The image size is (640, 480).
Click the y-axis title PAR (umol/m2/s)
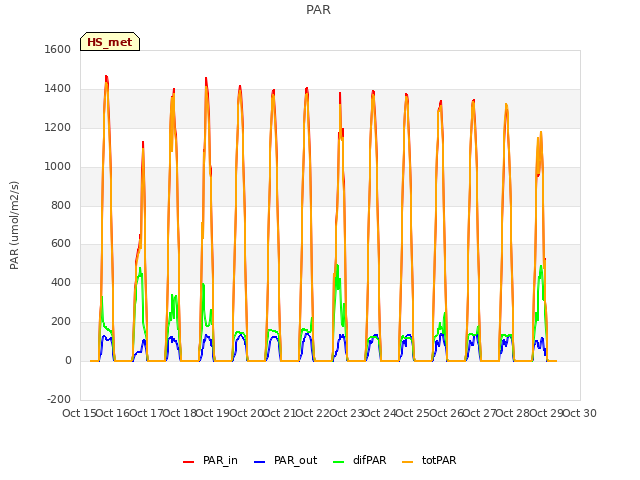(x=14, y=225)
